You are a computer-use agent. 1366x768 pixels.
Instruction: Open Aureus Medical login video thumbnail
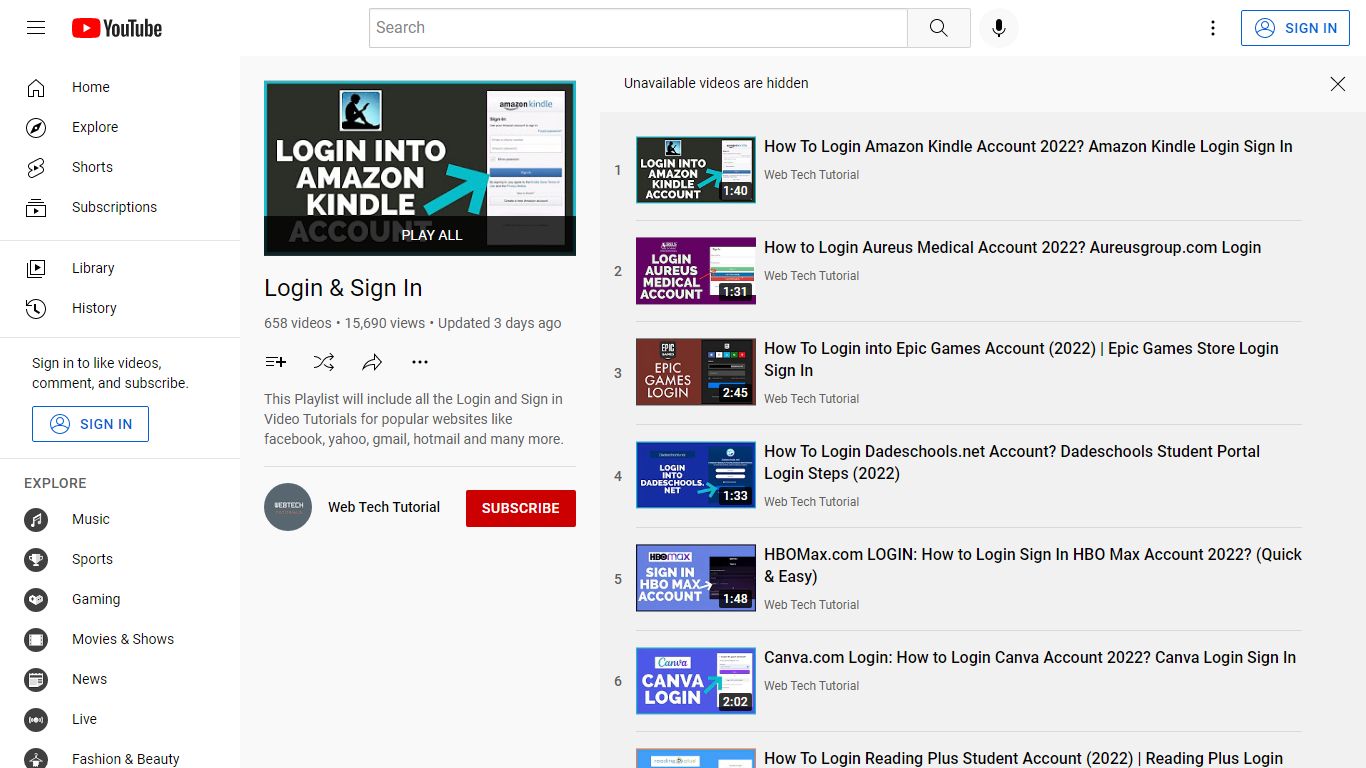[696, 271]
